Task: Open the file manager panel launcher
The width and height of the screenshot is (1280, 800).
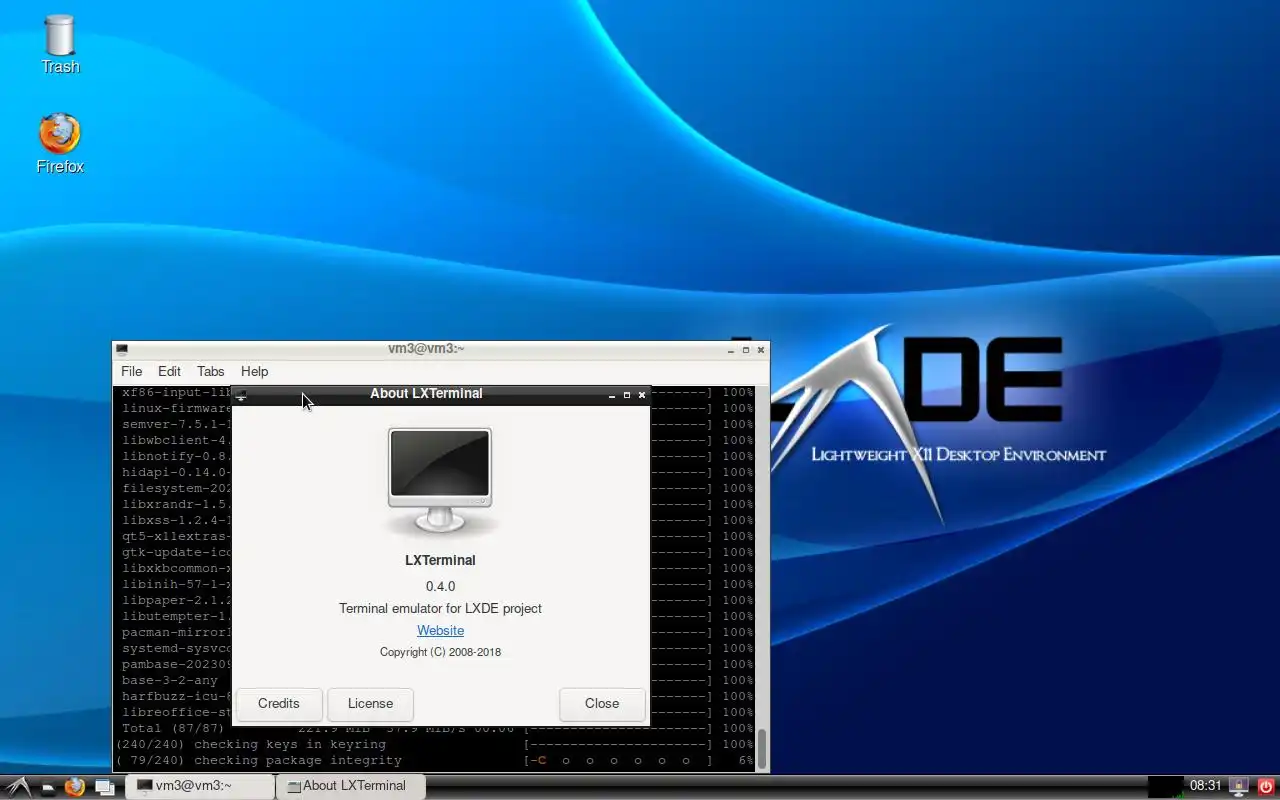Action: click(x=47, y=786)
